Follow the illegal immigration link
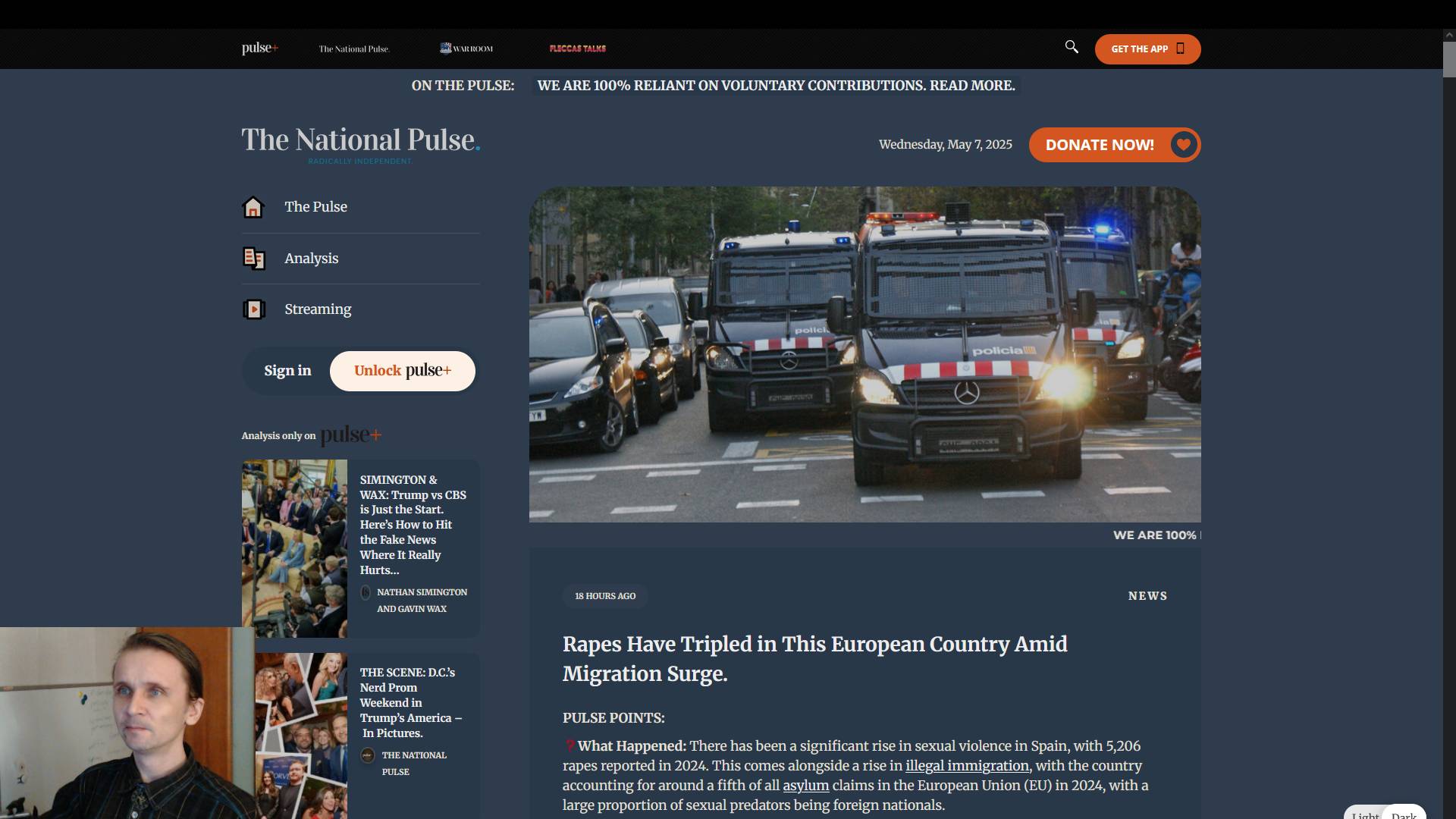 click(967, 766)
